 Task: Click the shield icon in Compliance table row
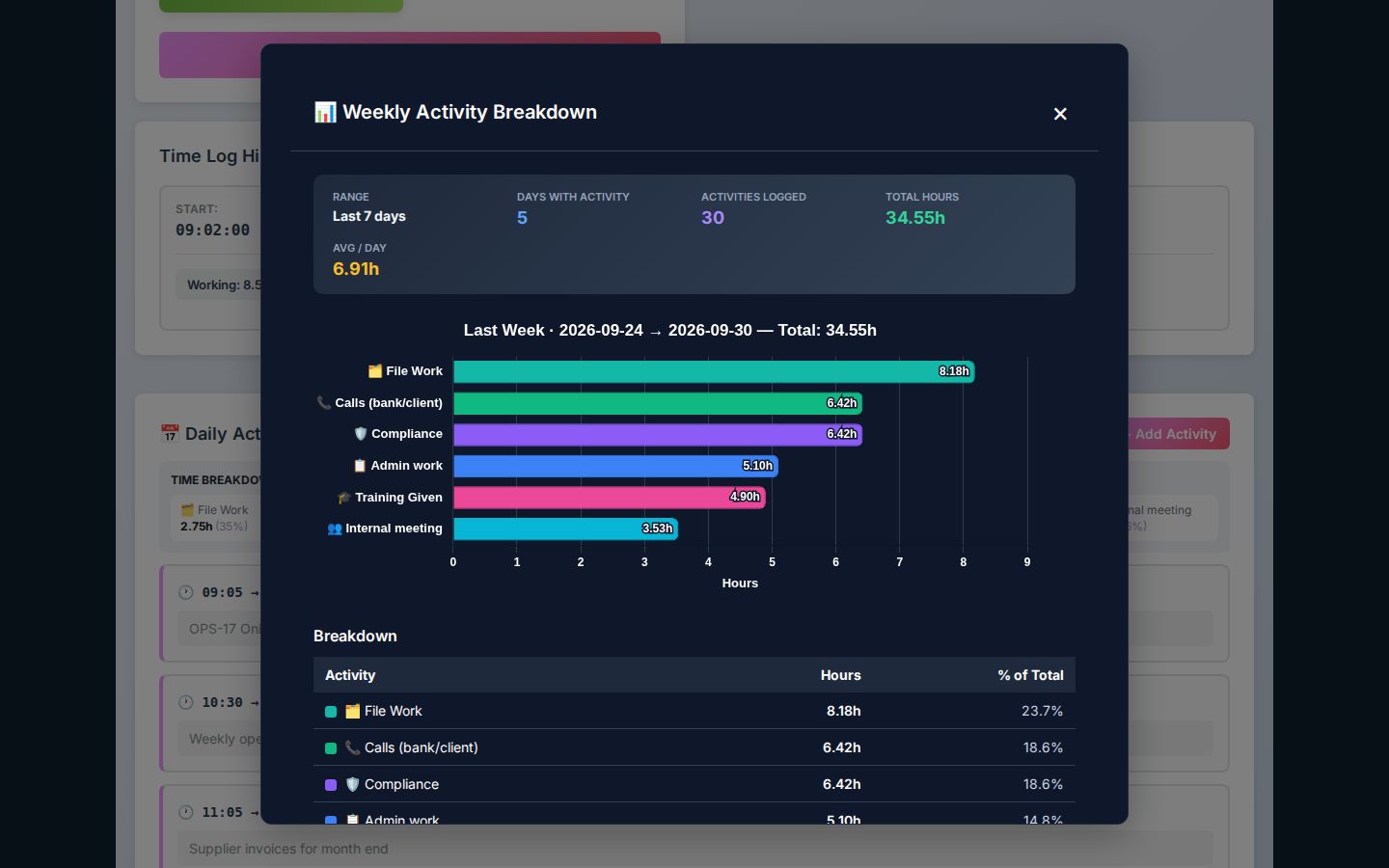(353, 784)
